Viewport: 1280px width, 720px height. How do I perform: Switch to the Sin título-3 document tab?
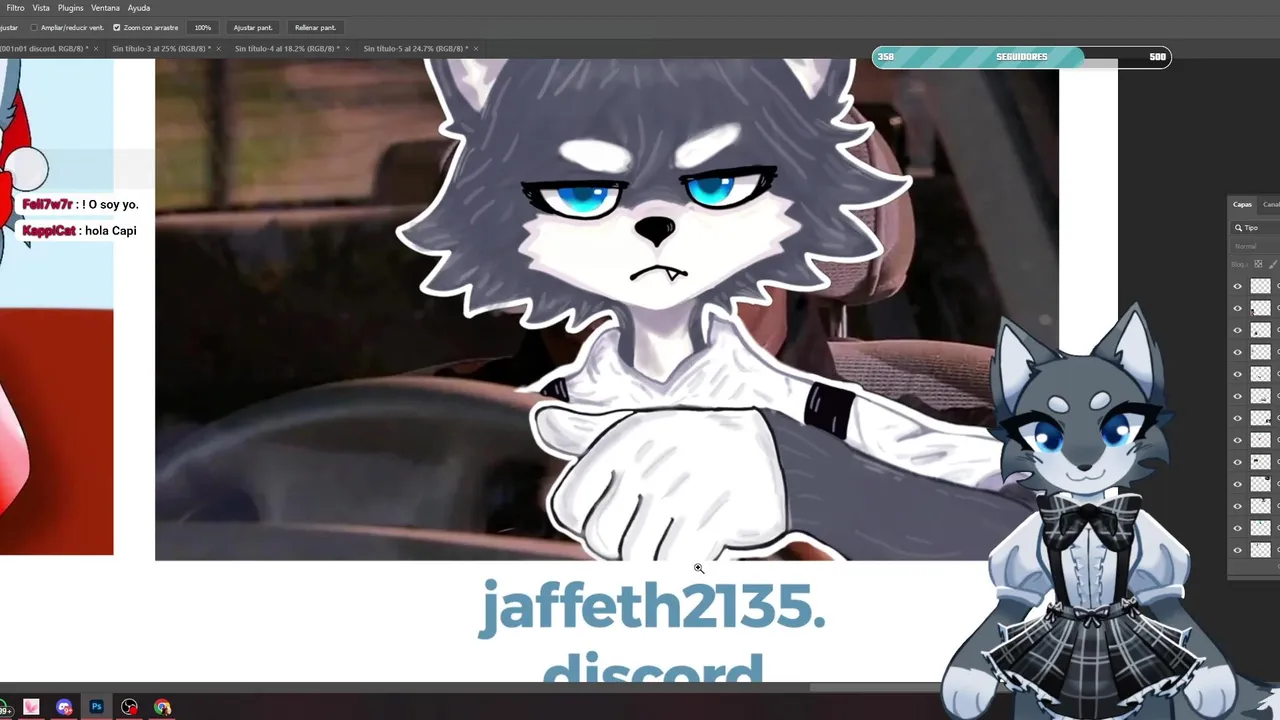162,48
